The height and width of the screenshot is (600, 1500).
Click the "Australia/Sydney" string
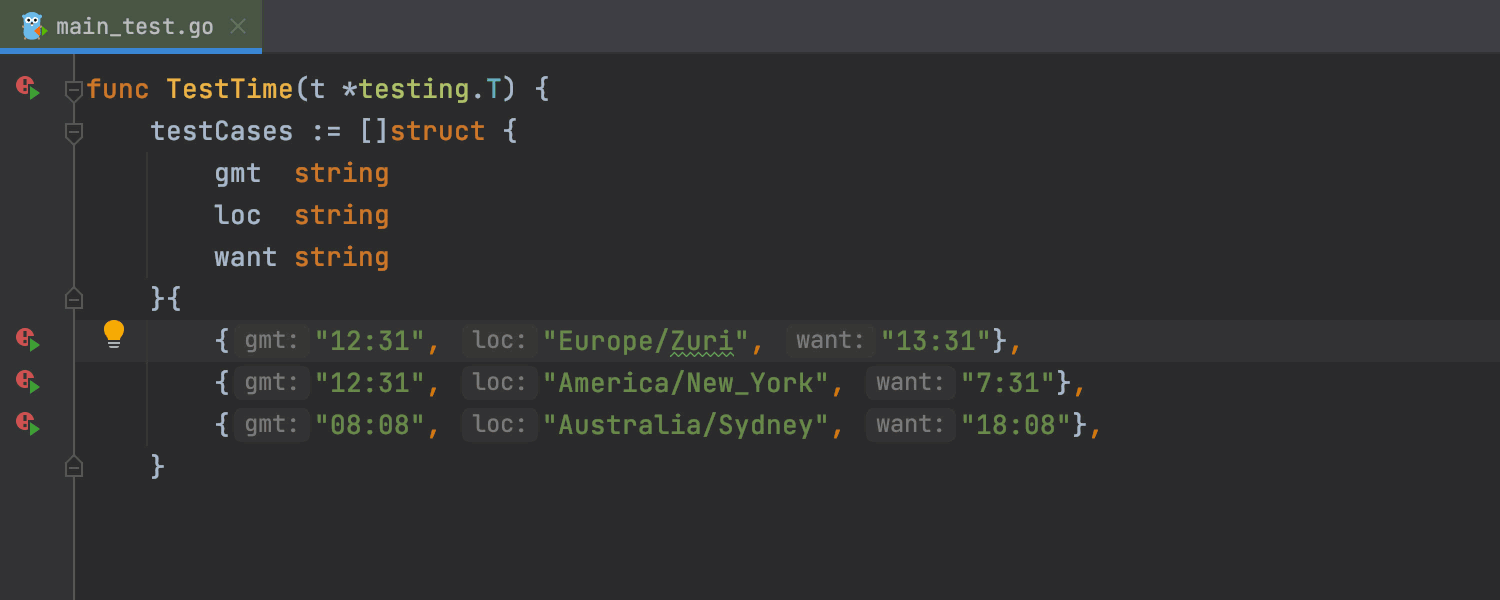[x=686, y=425]
